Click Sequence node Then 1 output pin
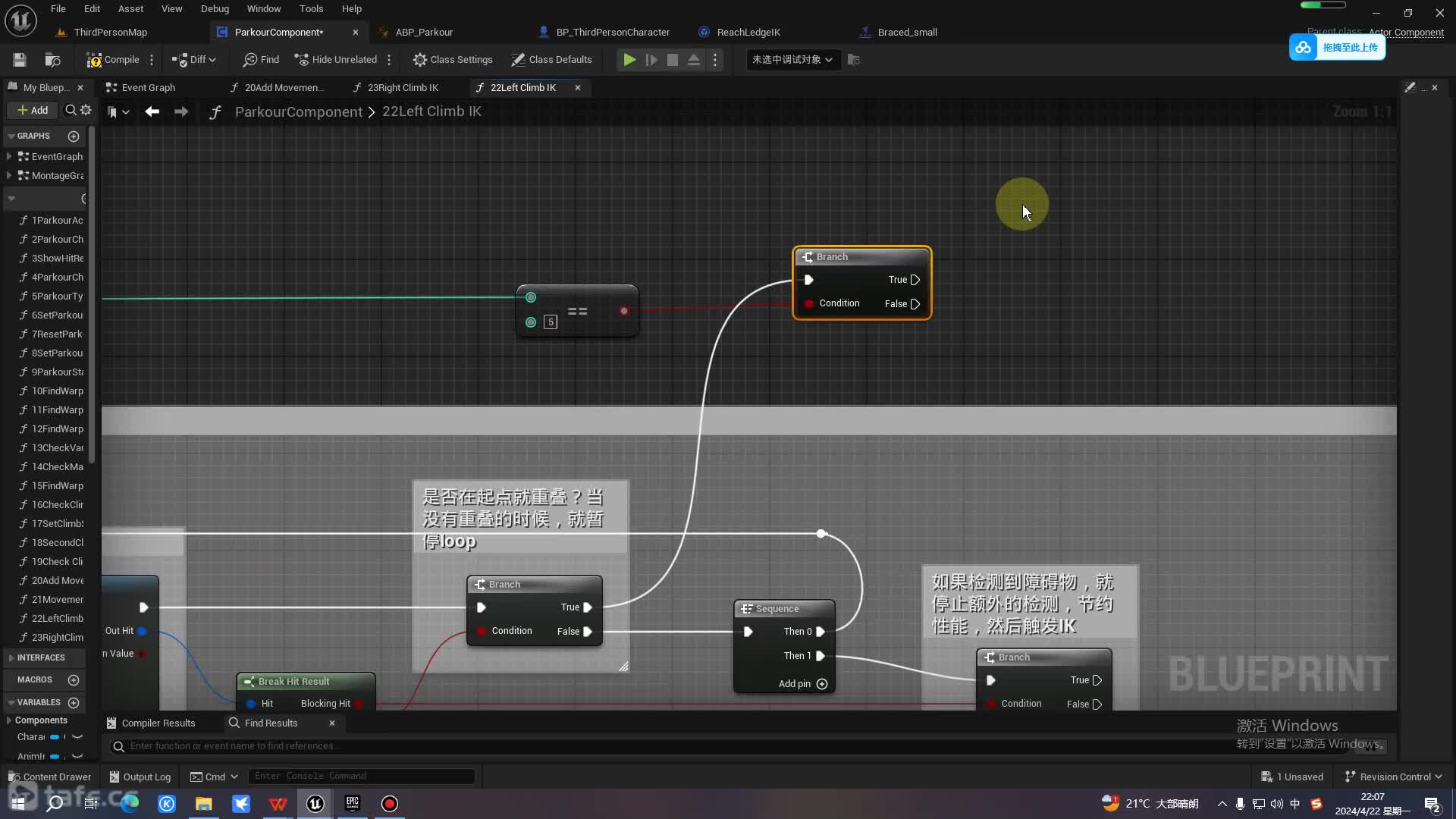Viewport: 1456px width, 819px height. pyautogui.click(x=820, y=656)
